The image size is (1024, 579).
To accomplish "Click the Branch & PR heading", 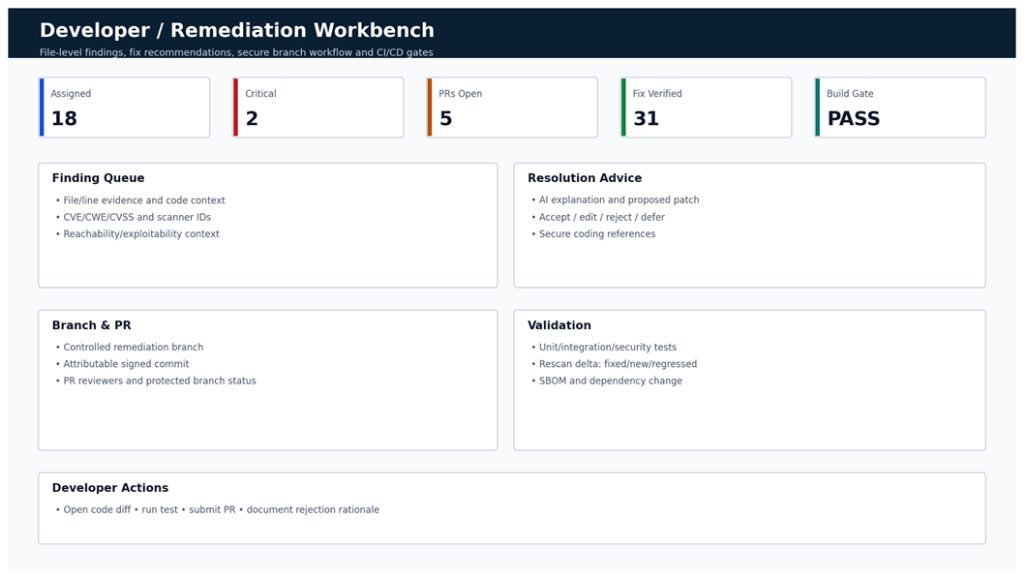I will [91, 325].
